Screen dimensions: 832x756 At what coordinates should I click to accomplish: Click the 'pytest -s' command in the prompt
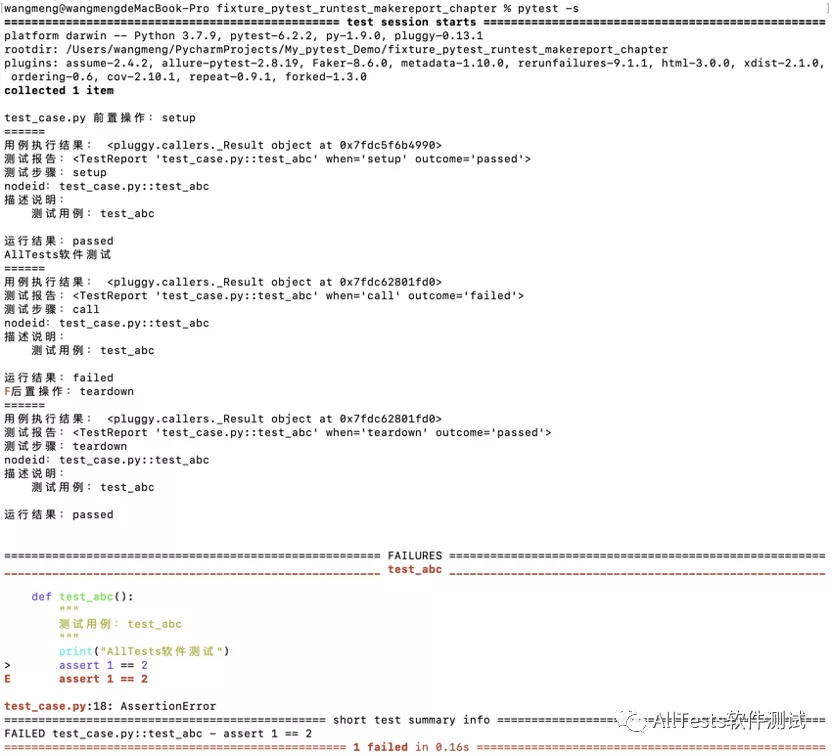[548, 8]
